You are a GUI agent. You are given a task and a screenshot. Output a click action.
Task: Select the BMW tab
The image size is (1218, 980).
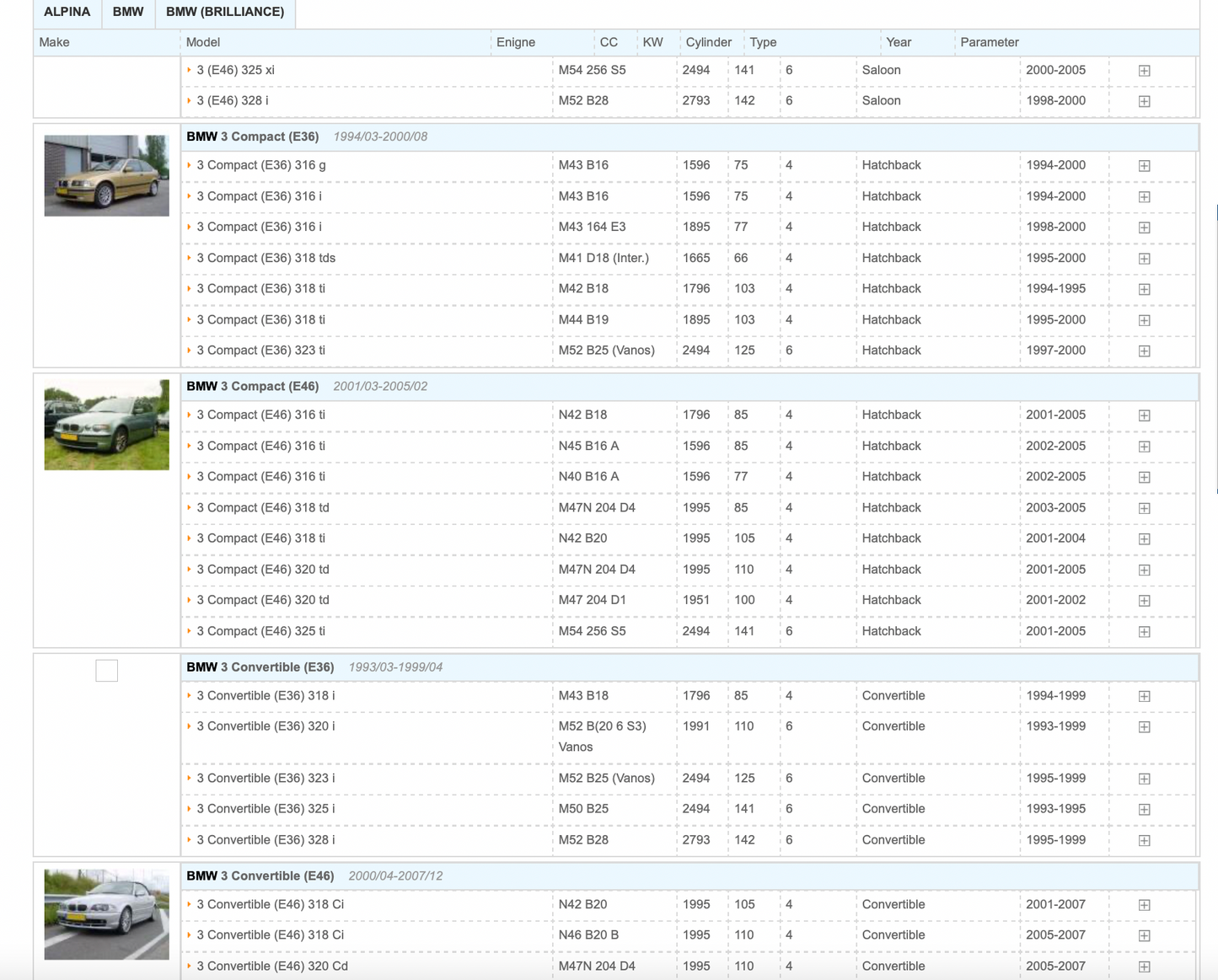[x=128, y=13]
